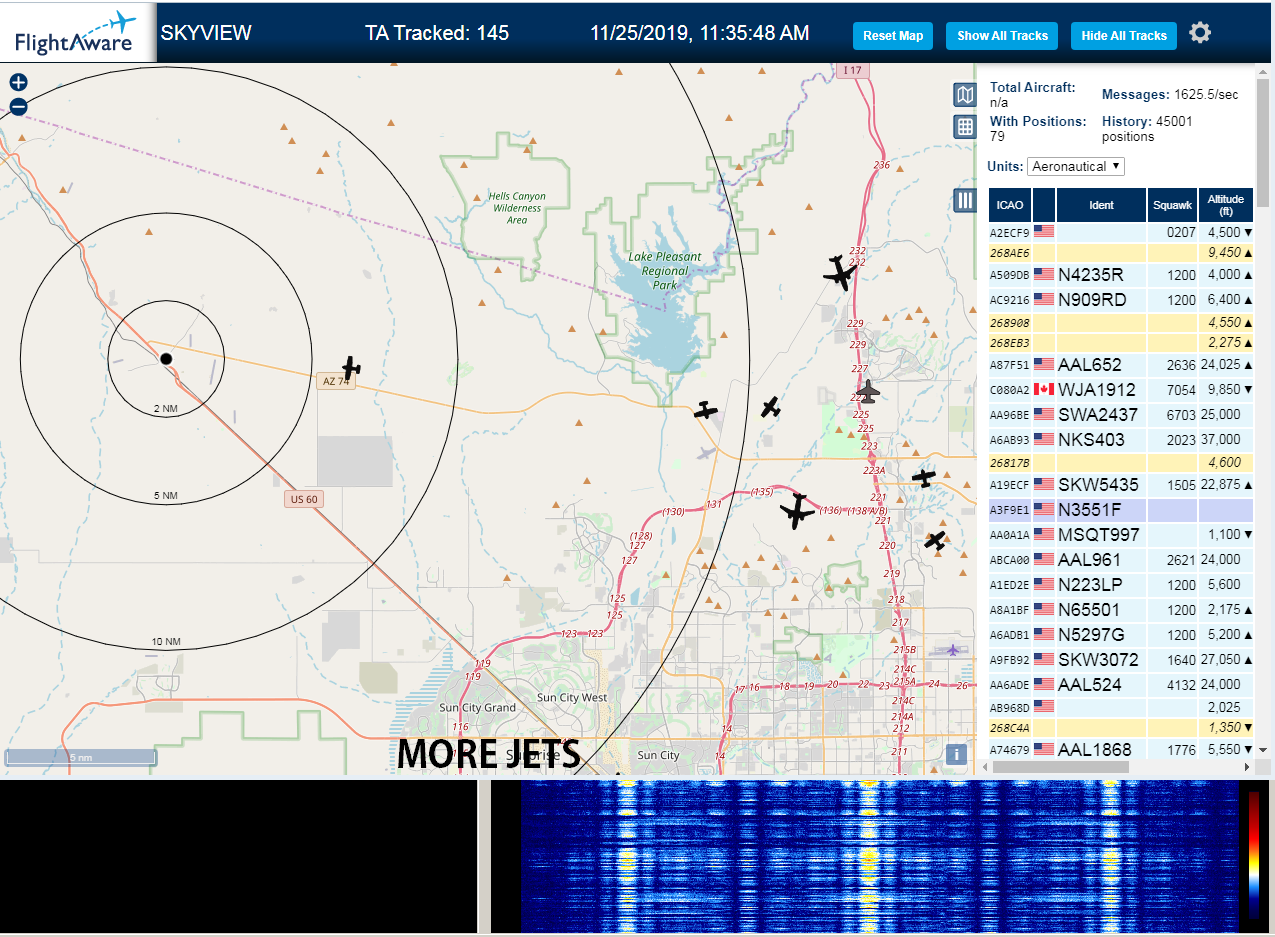1275x937 pixels.
Task: Select the gray aircraft icon near marker 227
Action: 868,391
